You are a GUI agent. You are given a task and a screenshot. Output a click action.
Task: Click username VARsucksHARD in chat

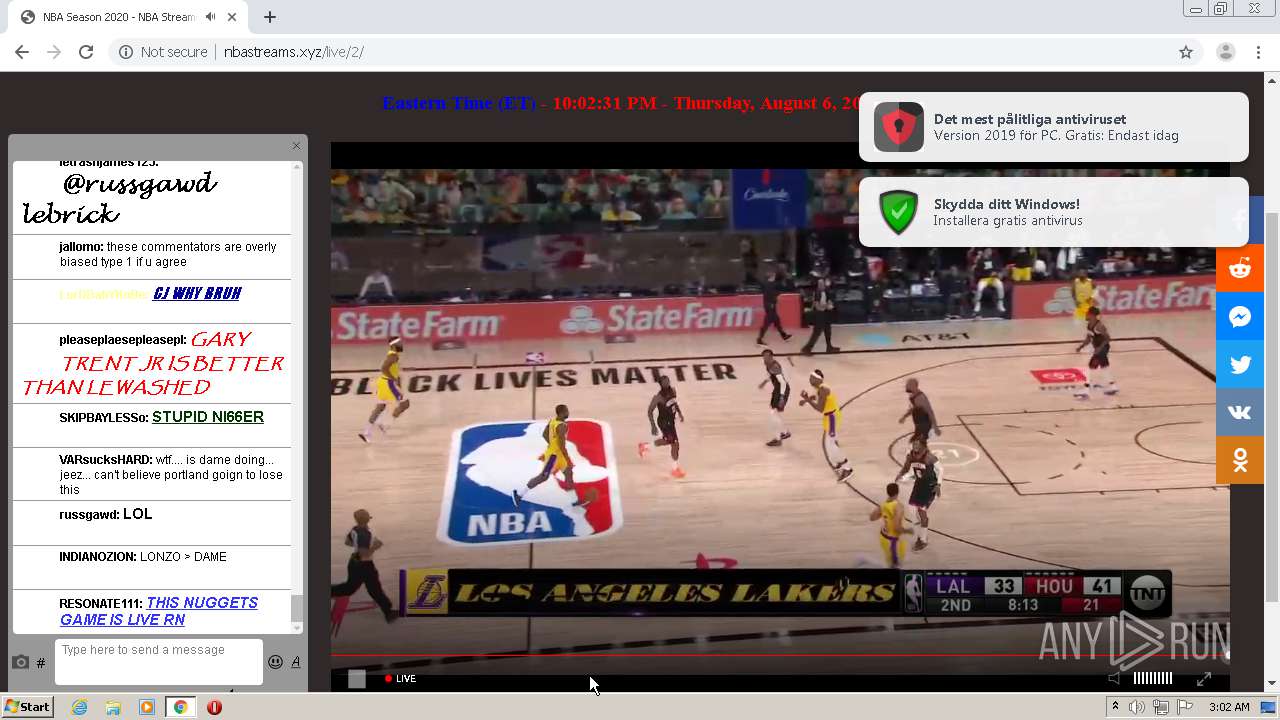pyautogui.click(x=105, y=460)
